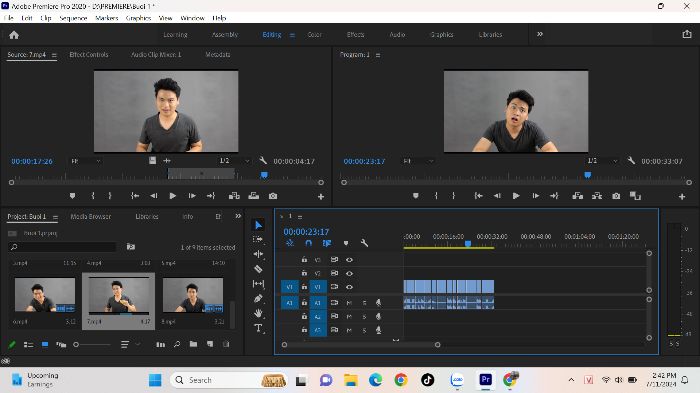Image resolution: width=700 pixels, height=393 pixels.
Task: Click Export Frame camera in Program monitor
Action: pyautogui.click(x=616, y=196)
